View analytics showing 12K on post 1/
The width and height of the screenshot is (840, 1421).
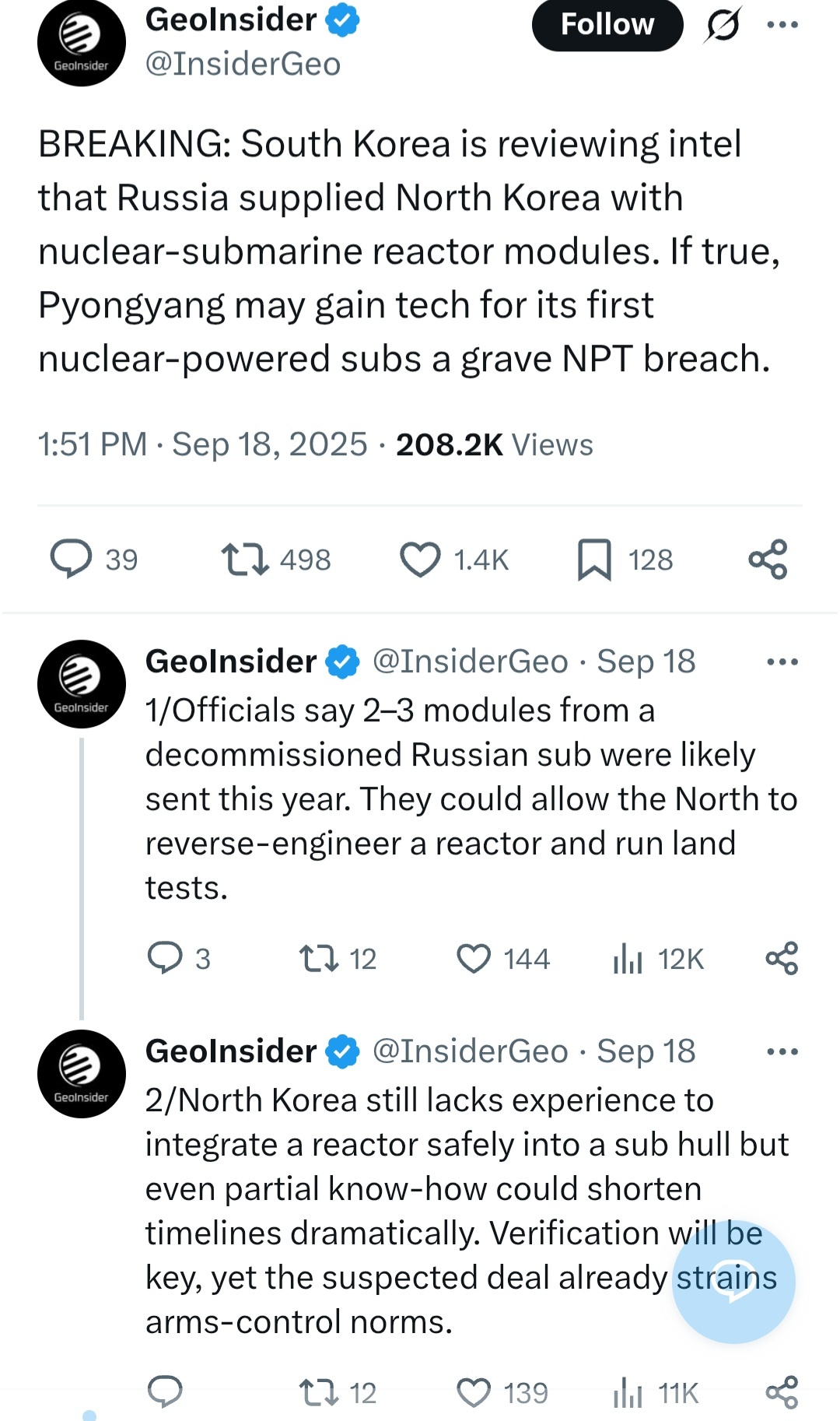point(628,958)
